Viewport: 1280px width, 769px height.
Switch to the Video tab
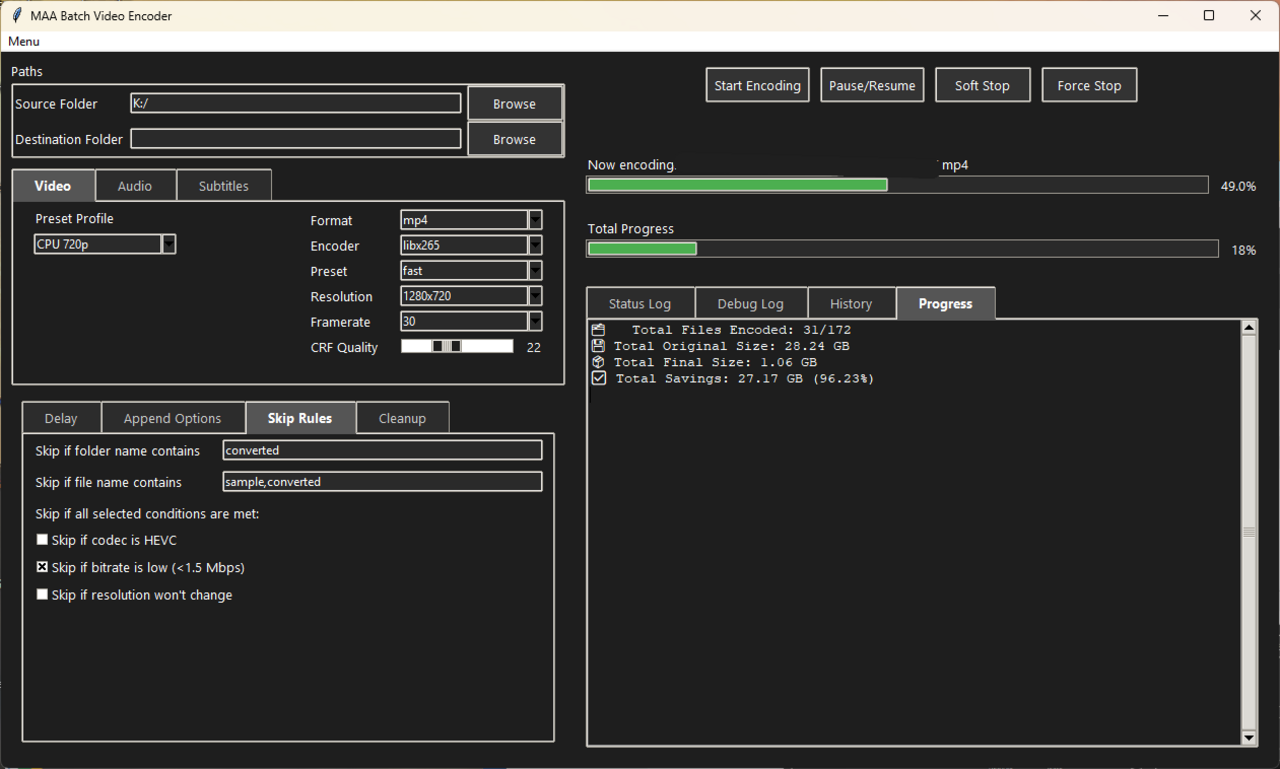tap(53, 186)
